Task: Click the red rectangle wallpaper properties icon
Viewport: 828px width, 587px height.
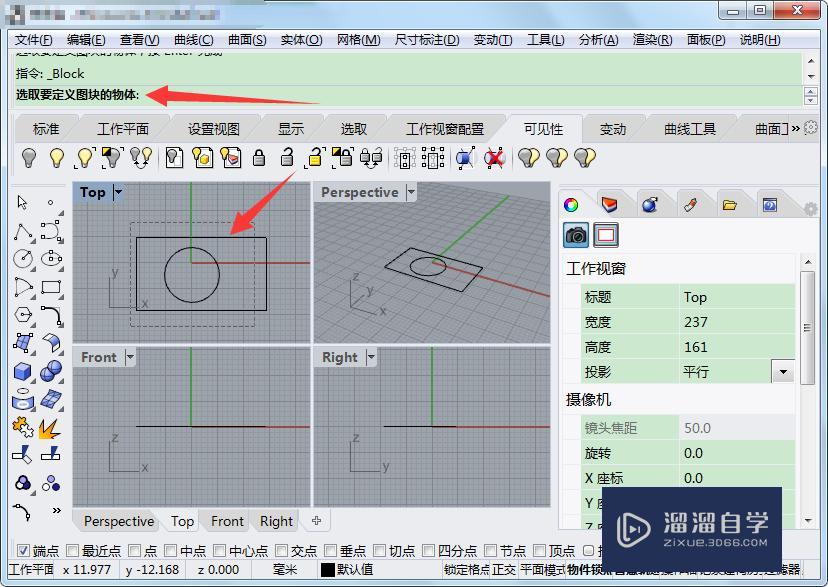Action: pos(606,235)
